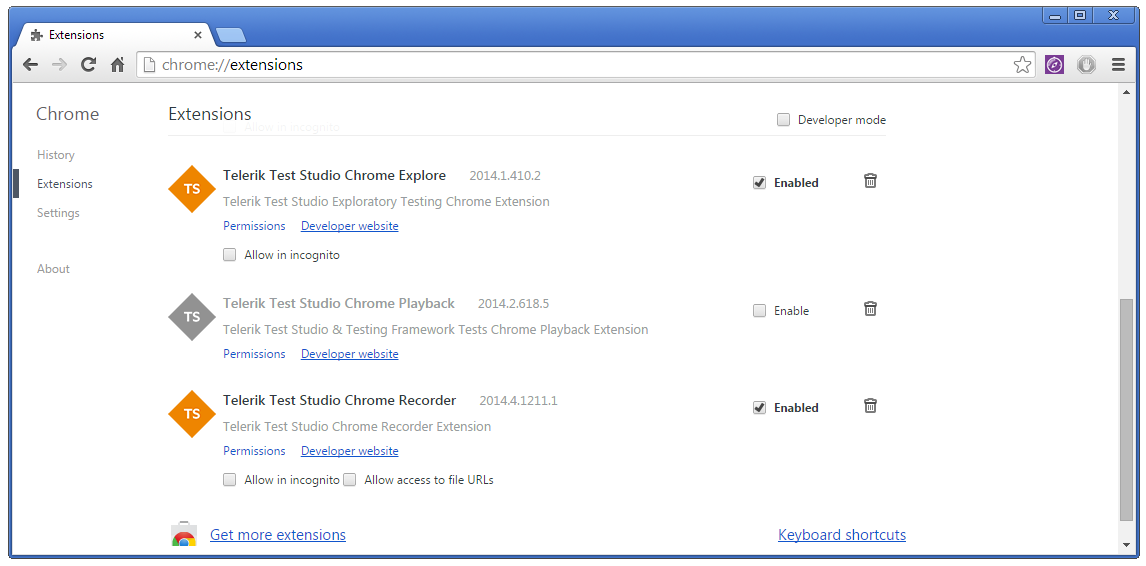1146x566 pixels.
Task: Open Developer website for Chrome Recorder
Action: [x=349, y=451]
